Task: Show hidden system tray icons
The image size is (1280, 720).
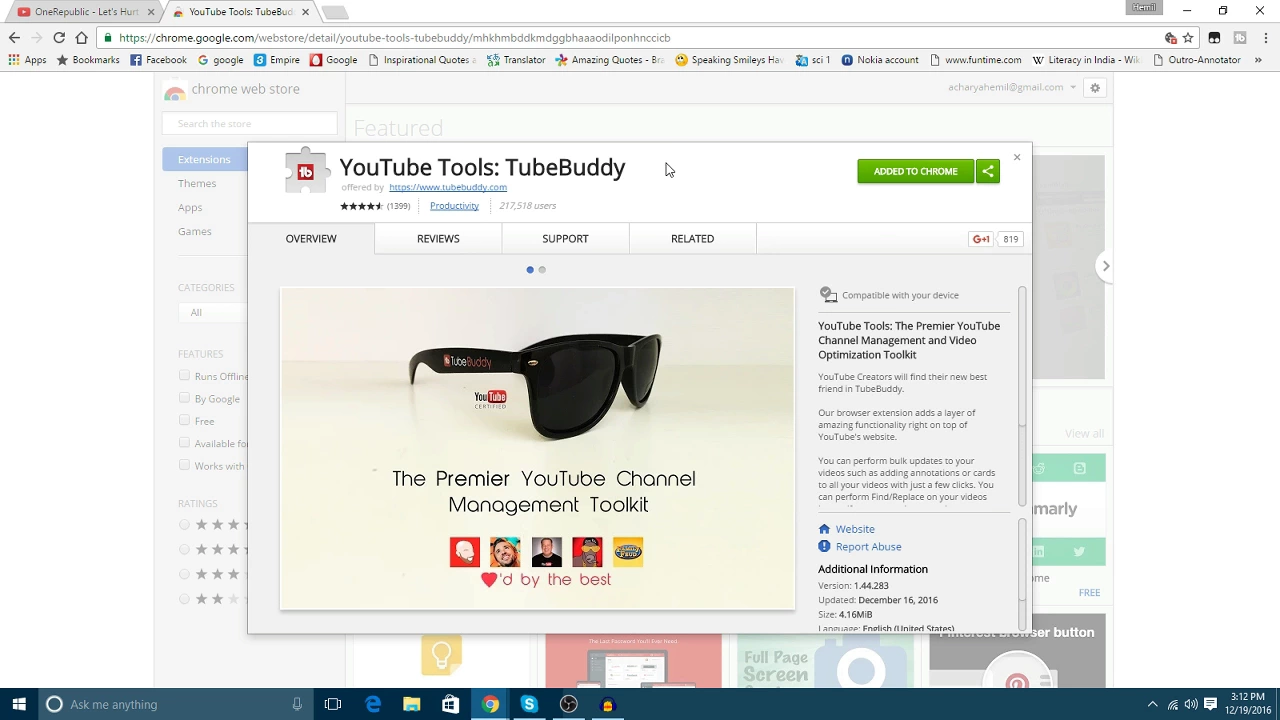Action: tap(1152, 704)
